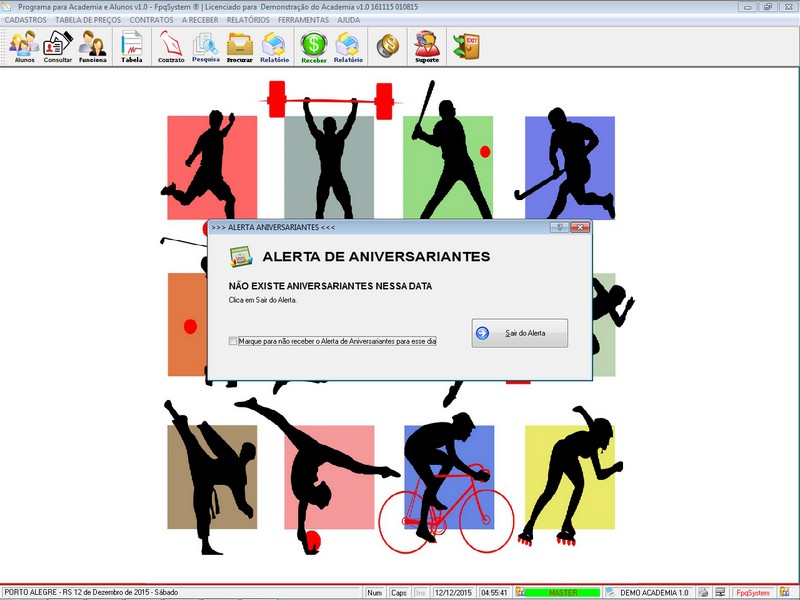Click the cyclist silhouette image

446,483
